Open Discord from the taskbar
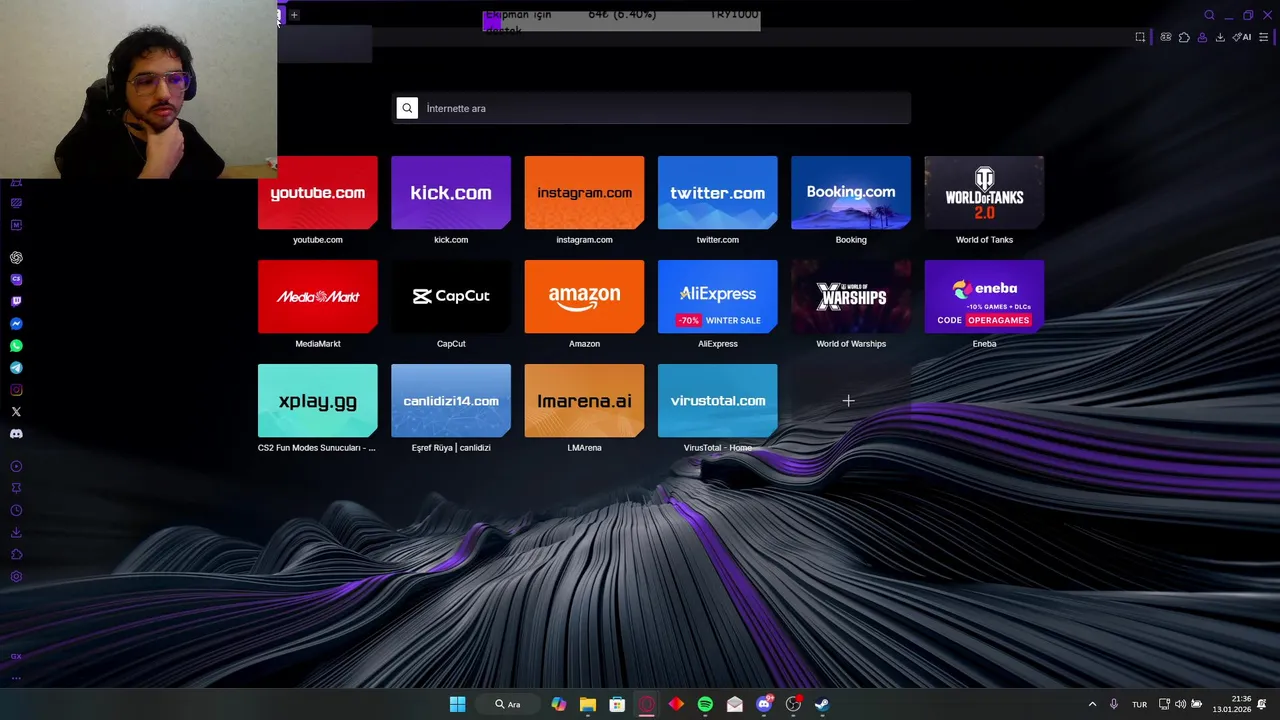 click(x=764, y=704)
